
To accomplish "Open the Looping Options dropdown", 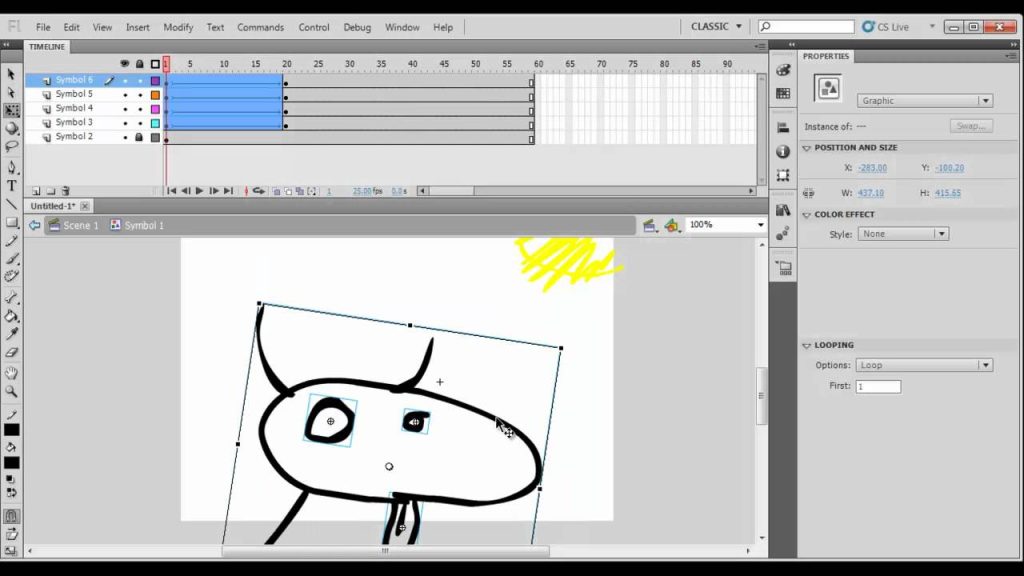I will (924, 365).
